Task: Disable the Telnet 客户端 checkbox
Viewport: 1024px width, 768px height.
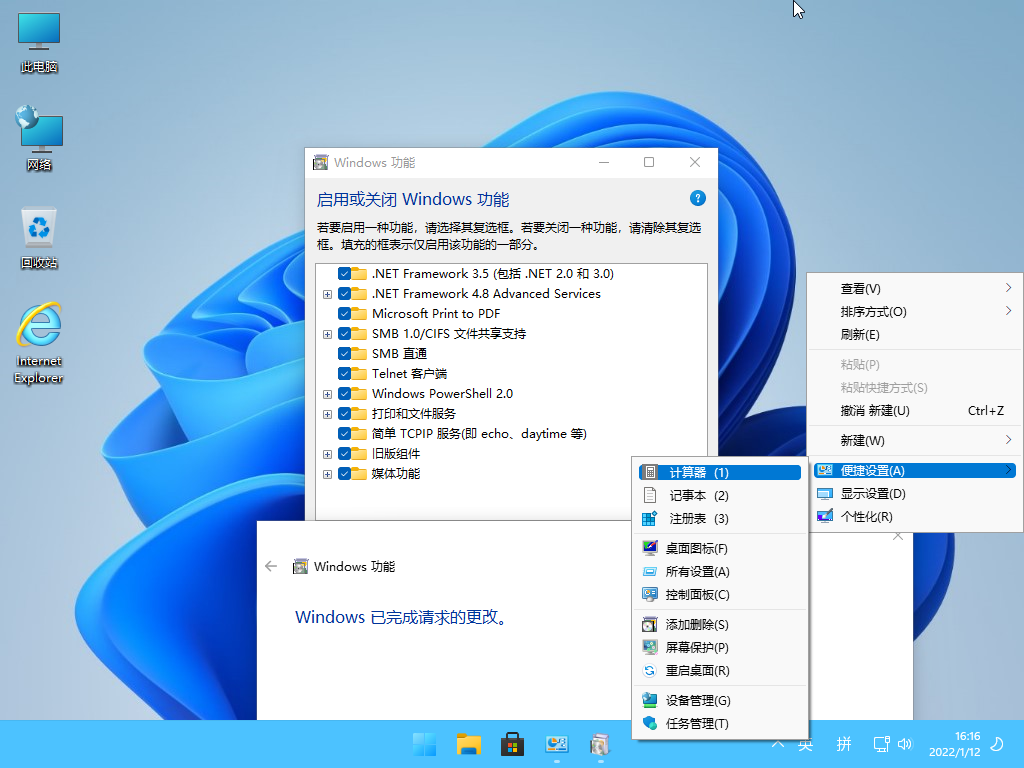Action: tap(344, 374)
